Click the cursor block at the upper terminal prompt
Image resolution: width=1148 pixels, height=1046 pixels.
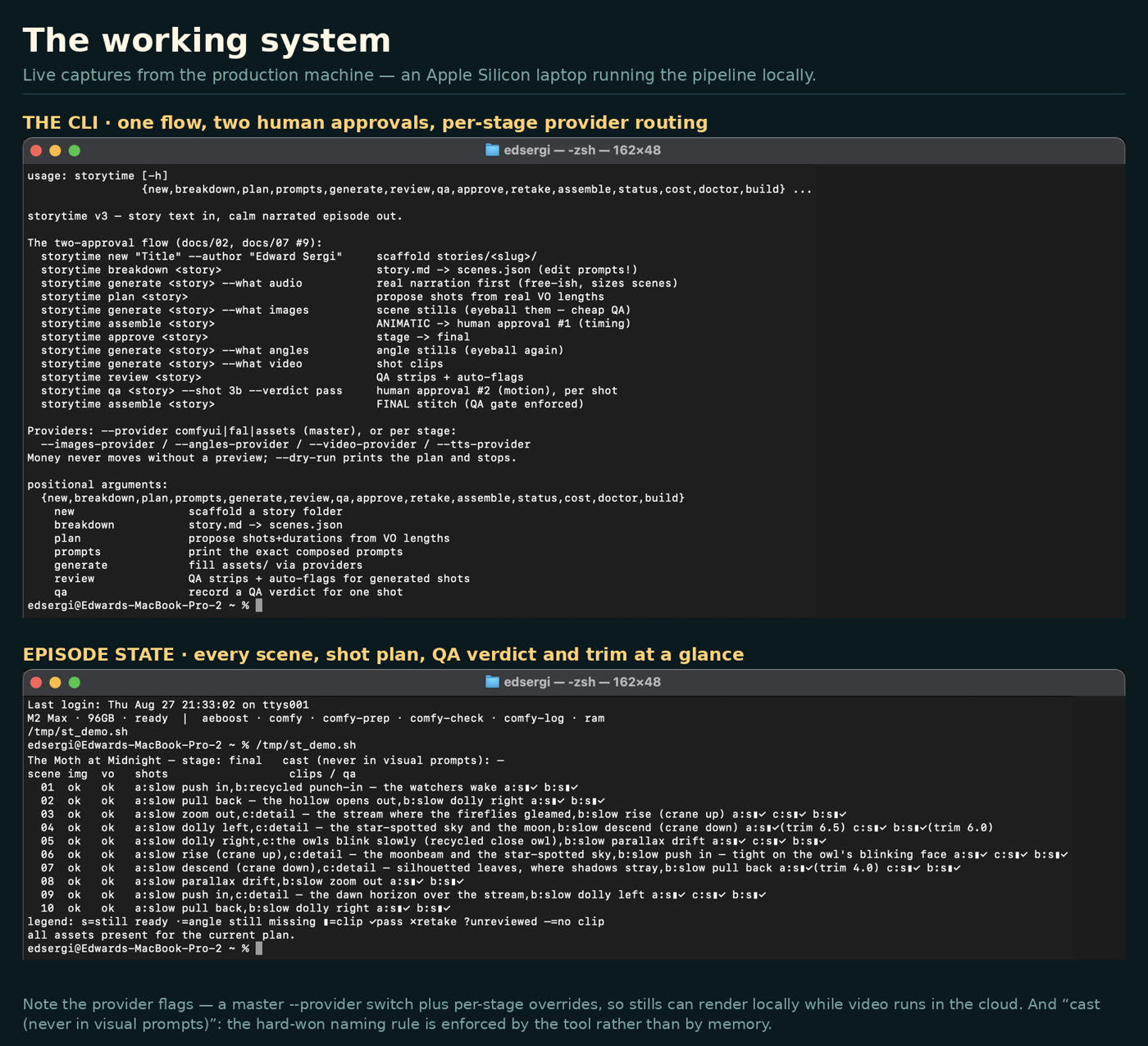[x=259, y=606]
